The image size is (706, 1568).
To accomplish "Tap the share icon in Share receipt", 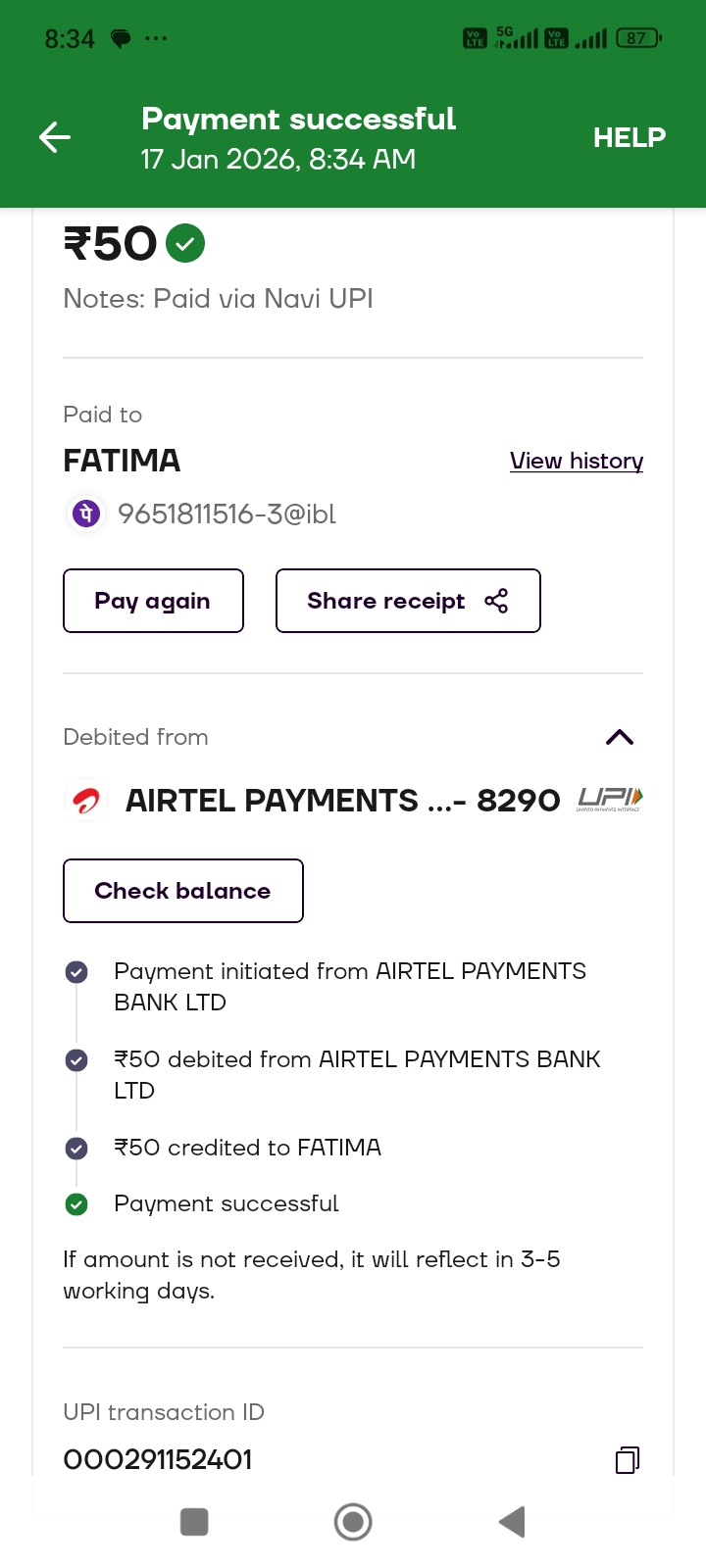I will tap(496, 601).
